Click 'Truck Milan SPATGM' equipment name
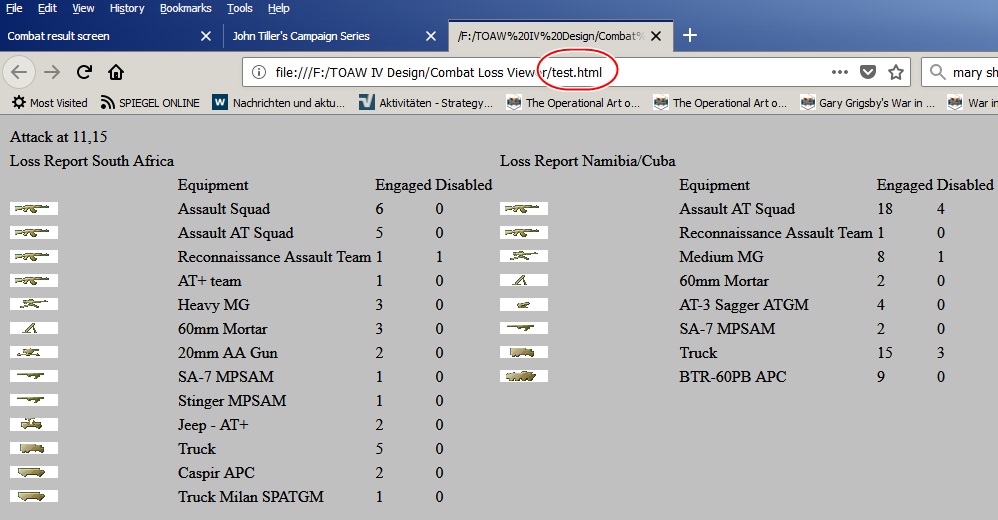 pyautogui.click(x=251, y=496)
